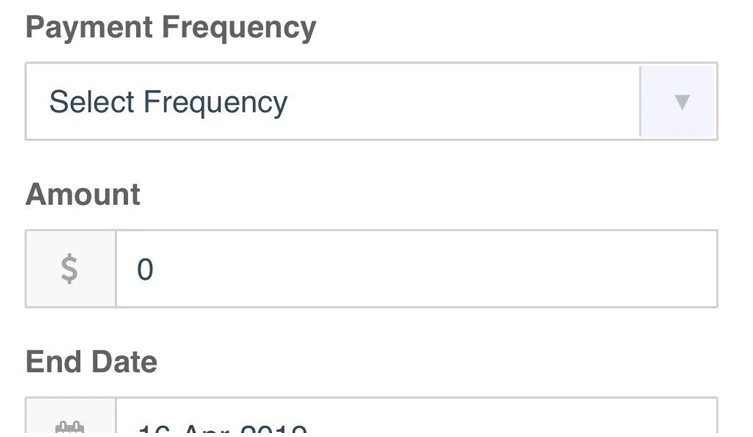Viewport: 753px width, 437px height.
Task: Click the empty area of Amount field
Action: [x=450, y=269]
